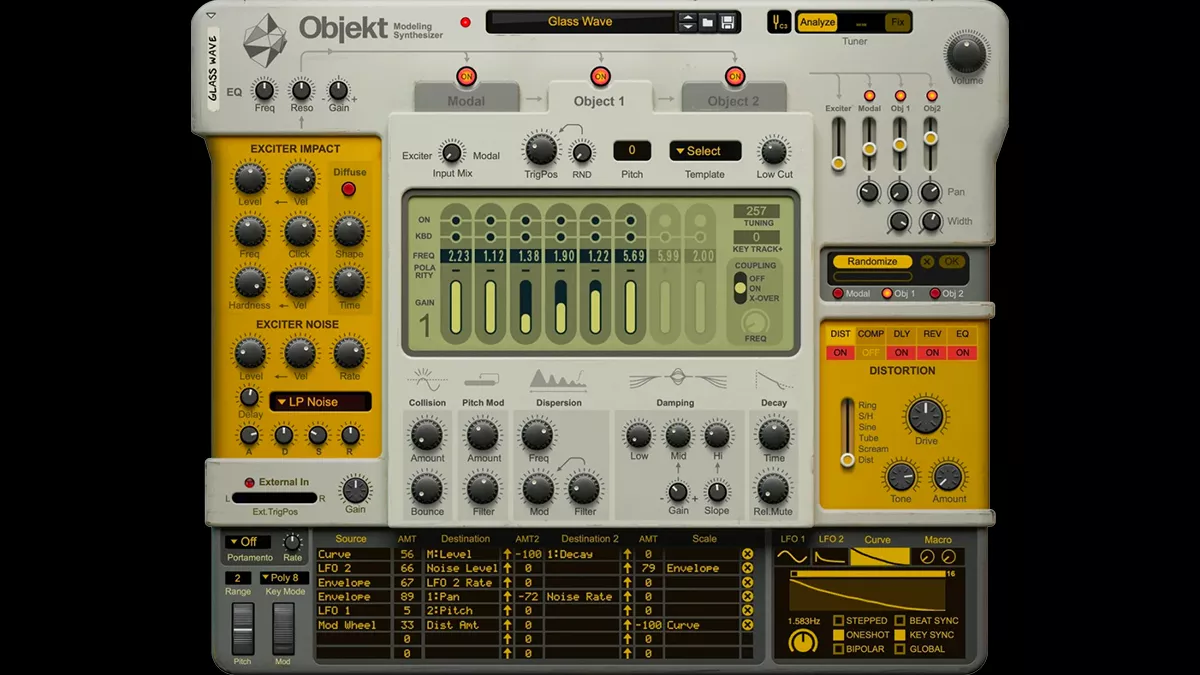Open the Portamento Off dropdown
Viewport: 1200px width, 675px height.
[248, 542]
